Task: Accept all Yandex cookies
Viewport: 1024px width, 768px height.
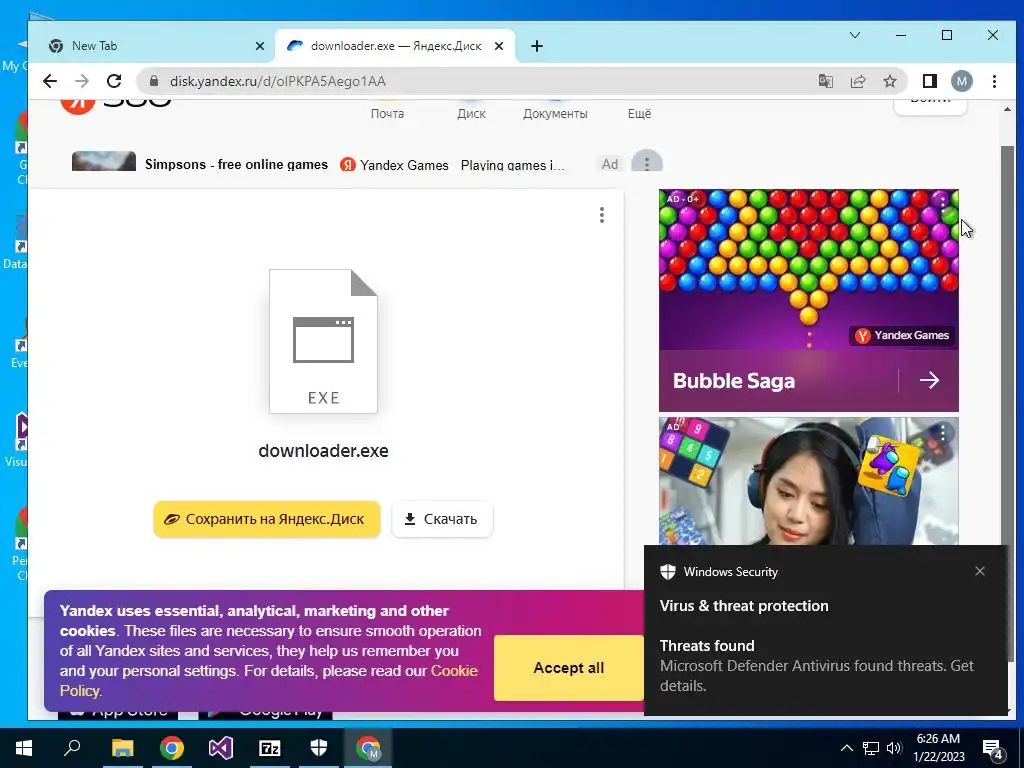Action: click(569, 667)
